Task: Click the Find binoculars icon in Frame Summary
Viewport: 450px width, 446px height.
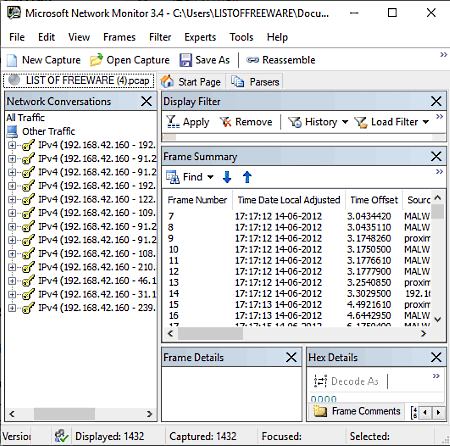Action: (x=173, y=177)
